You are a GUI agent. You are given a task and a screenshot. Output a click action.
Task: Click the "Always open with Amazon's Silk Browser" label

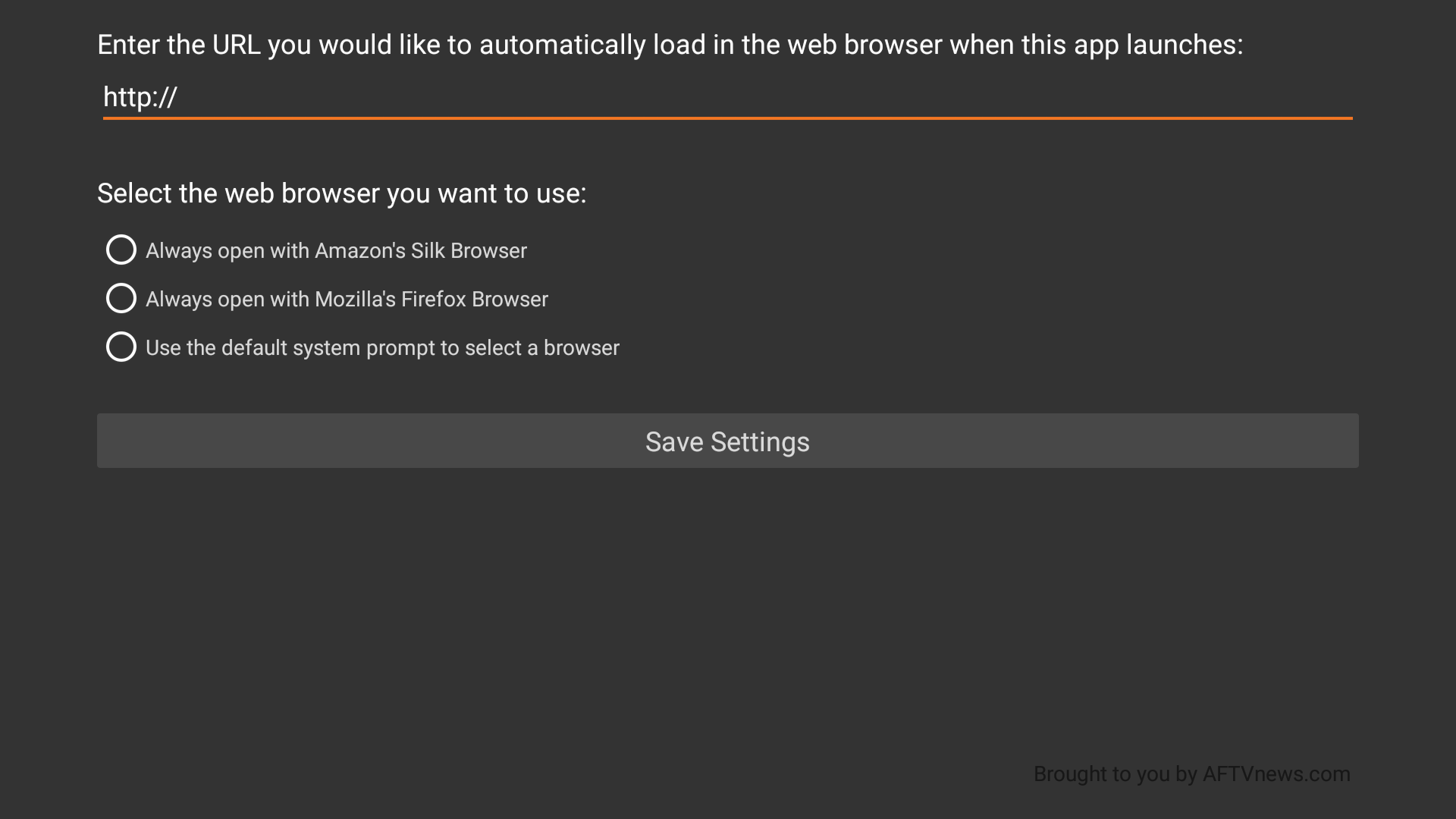tap(336, 250)
